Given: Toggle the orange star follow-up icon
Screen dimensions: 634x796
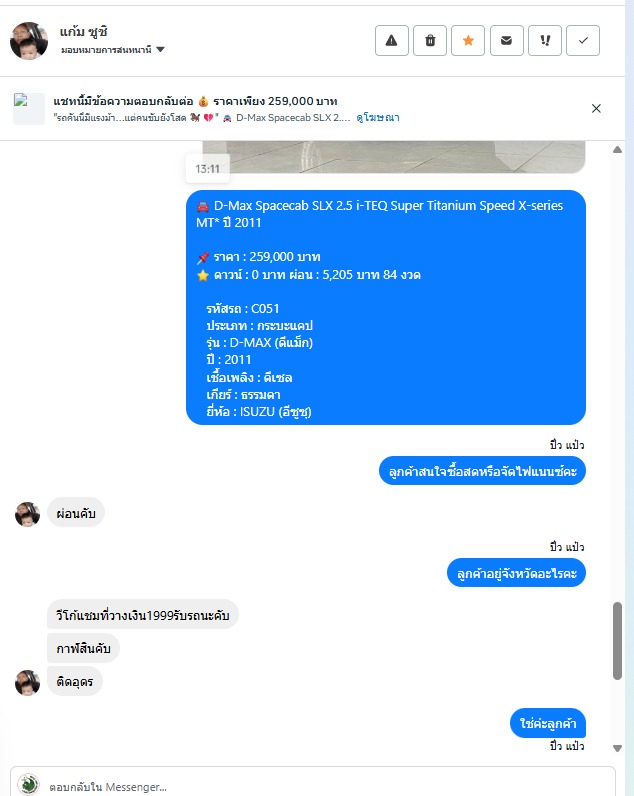Looking at the screenshot, I should coord(468,41).
